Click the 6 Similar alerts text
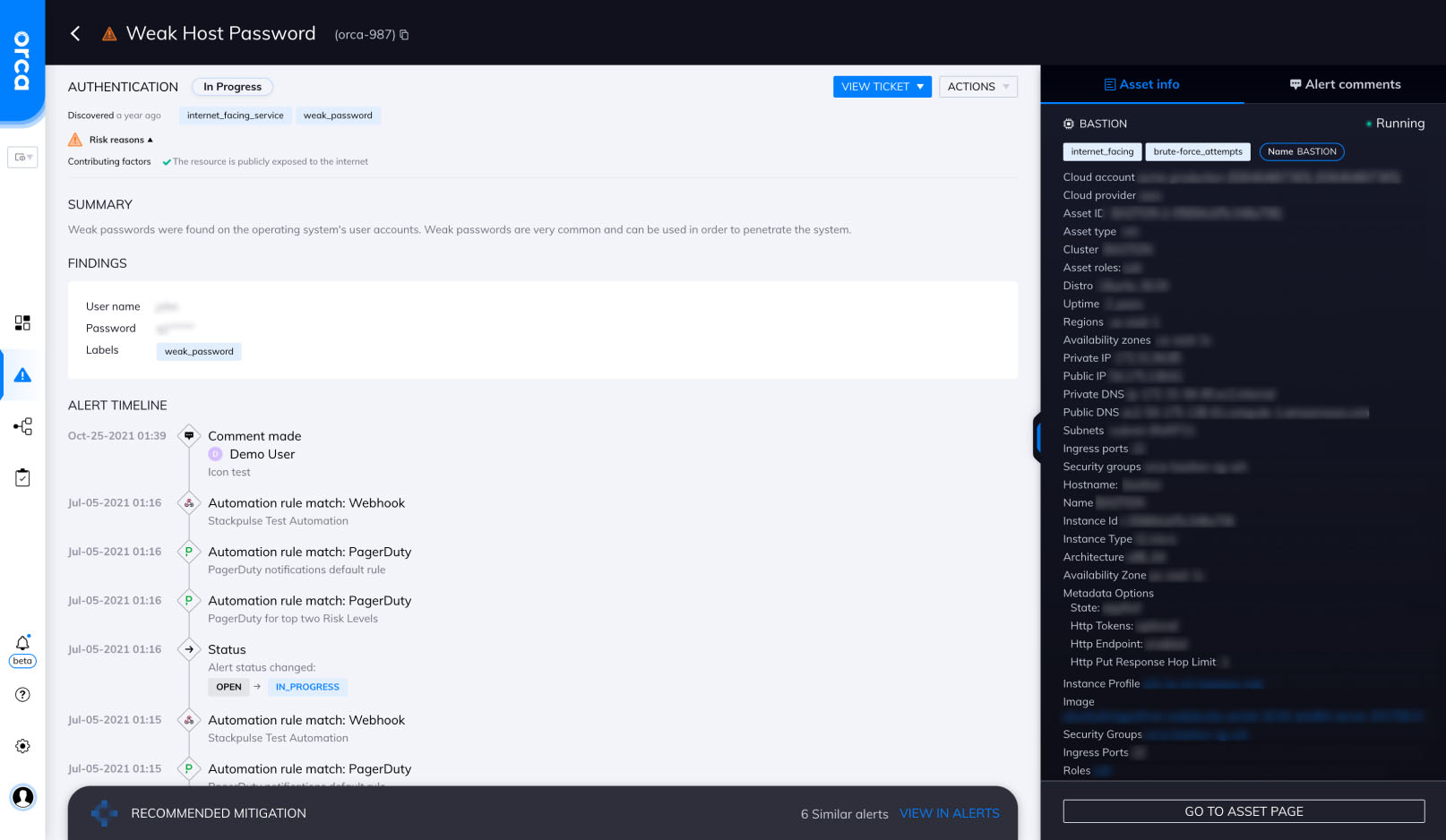Viewport: 1446px width, 840px height. (845, 814)
